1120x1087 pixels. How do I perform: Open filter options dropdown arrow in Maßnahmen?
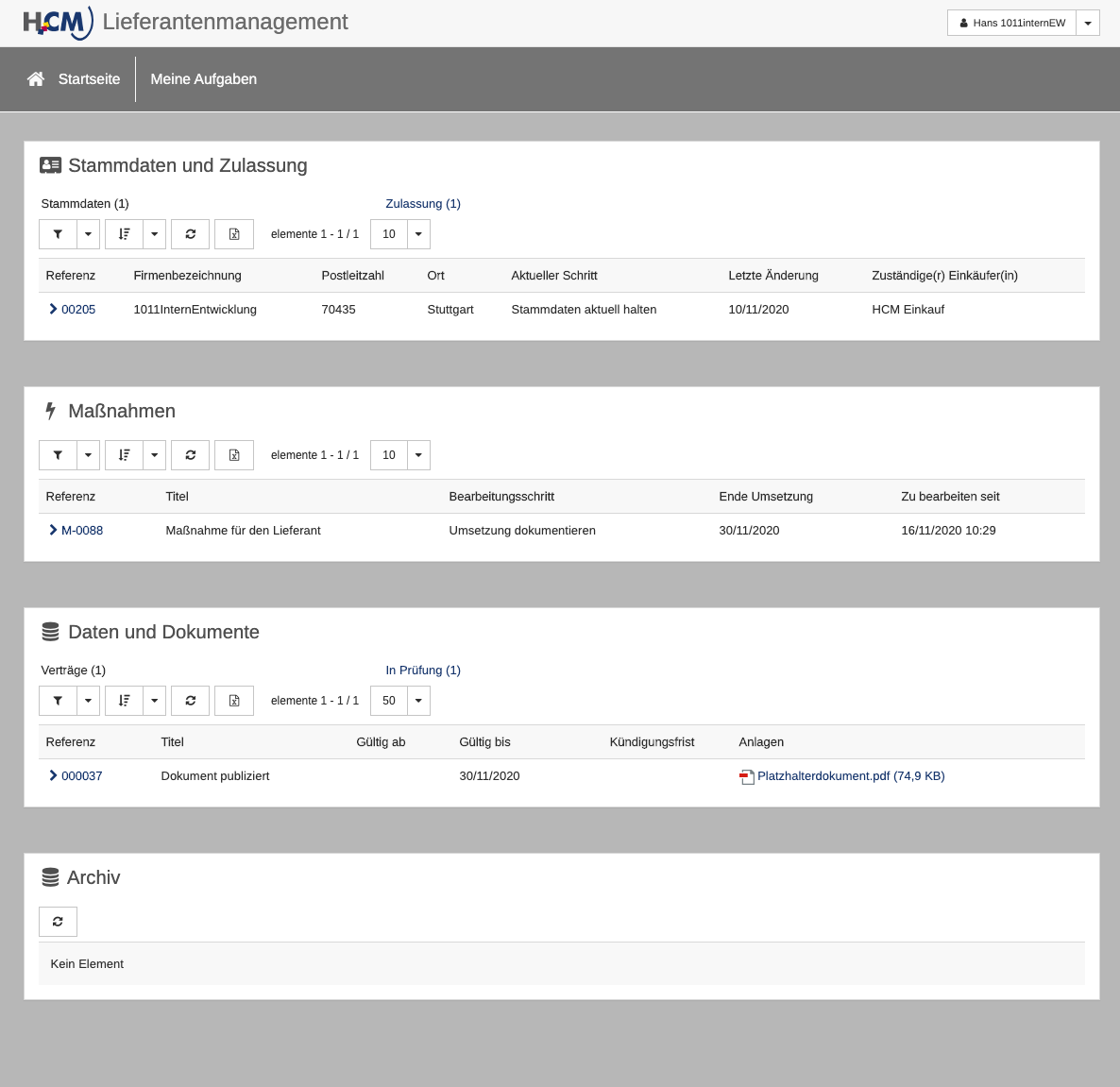click(88, 455)
